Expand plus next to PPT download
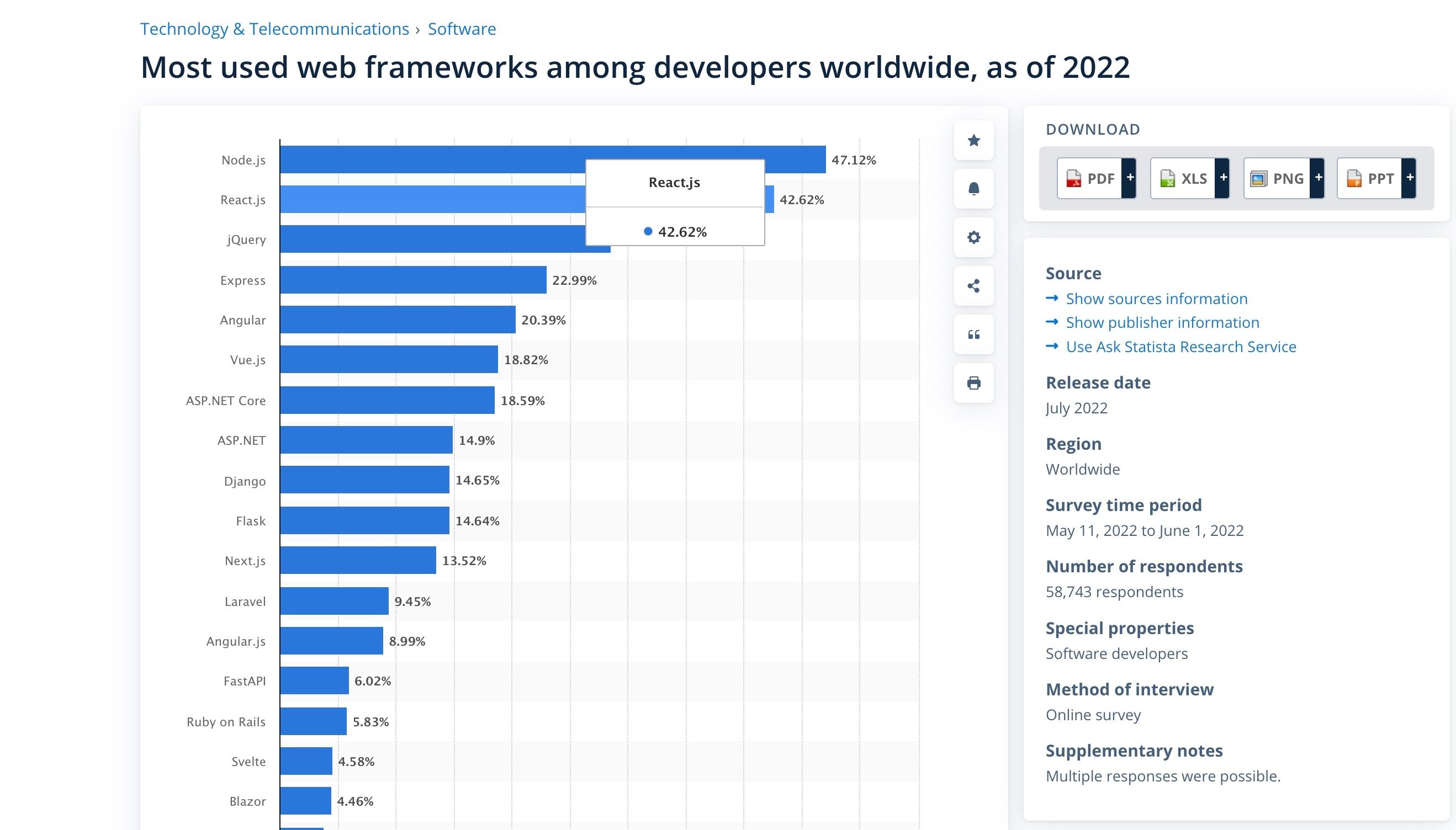This screenshot has height=830, width=1456. pos(1409,178)
